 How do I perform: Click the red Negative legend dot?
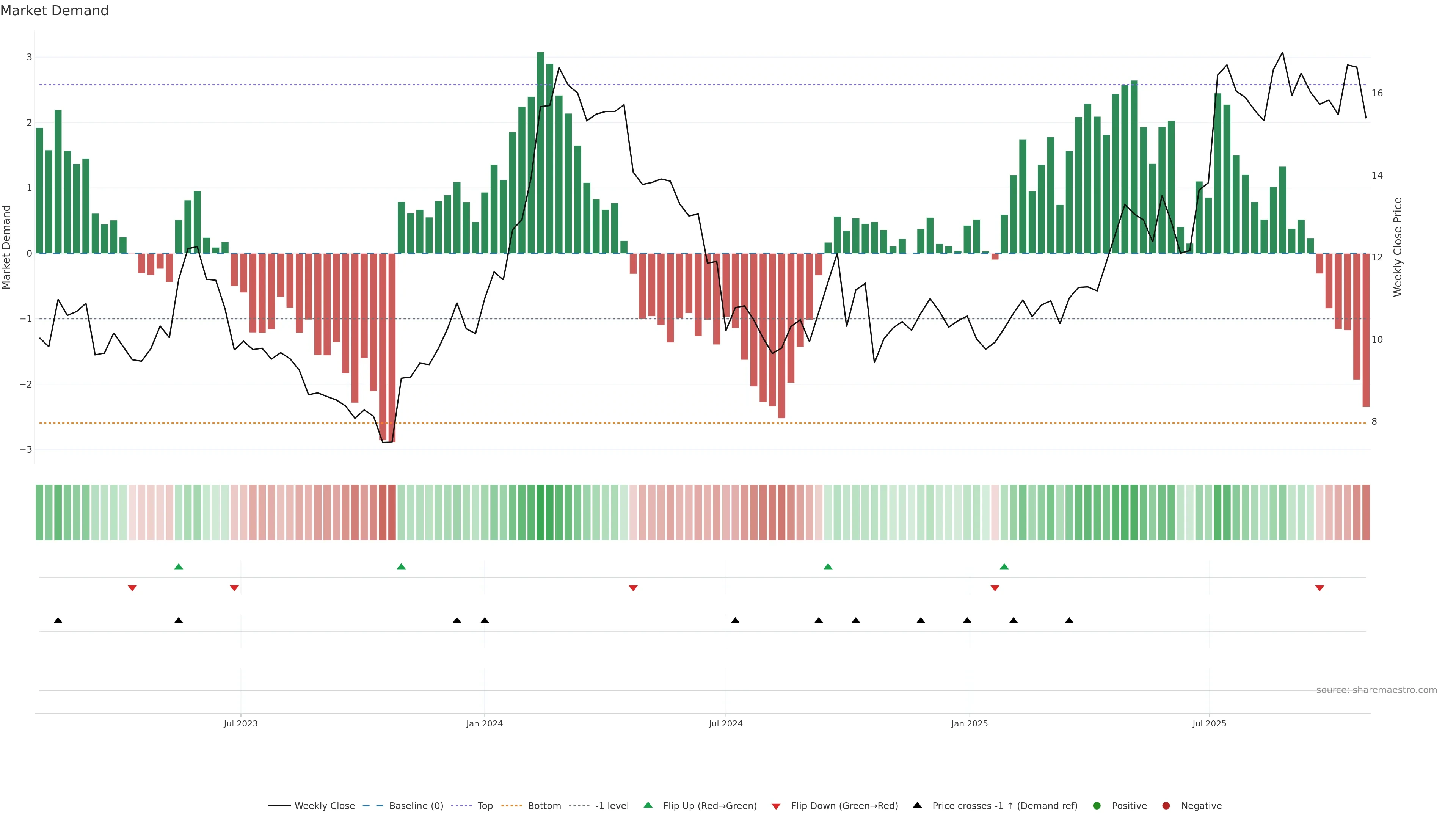(1166, 805)
